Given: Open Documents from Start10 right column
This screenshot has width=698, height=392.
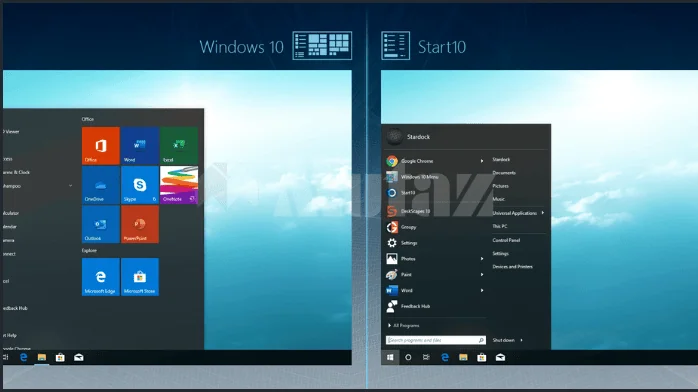Looking at the screenshot, I should (504, 173).
